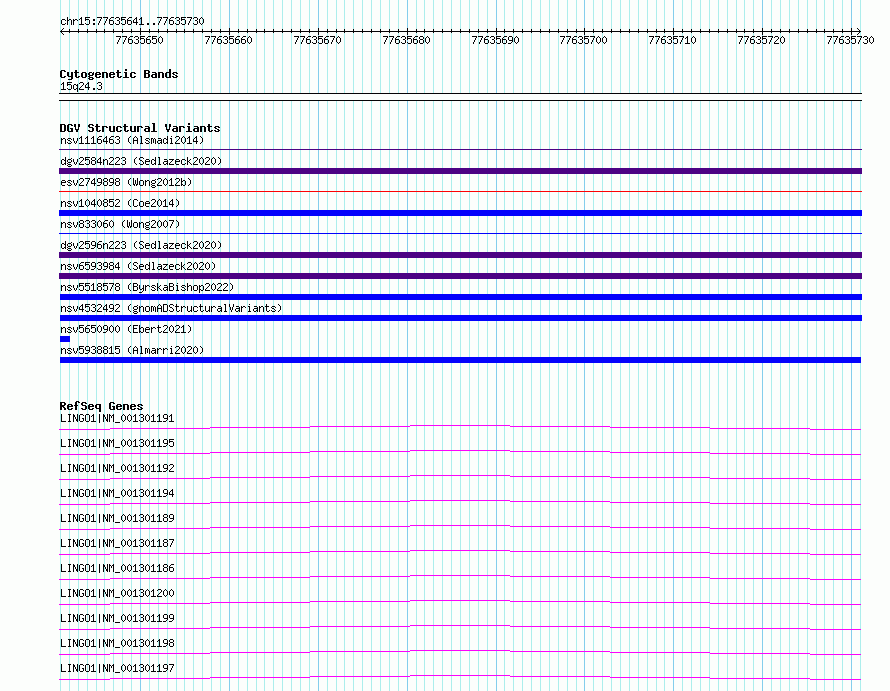890x691 pixels.
Task: Click the short blue nsv5650900 feature bar
Action: (65, 339)
